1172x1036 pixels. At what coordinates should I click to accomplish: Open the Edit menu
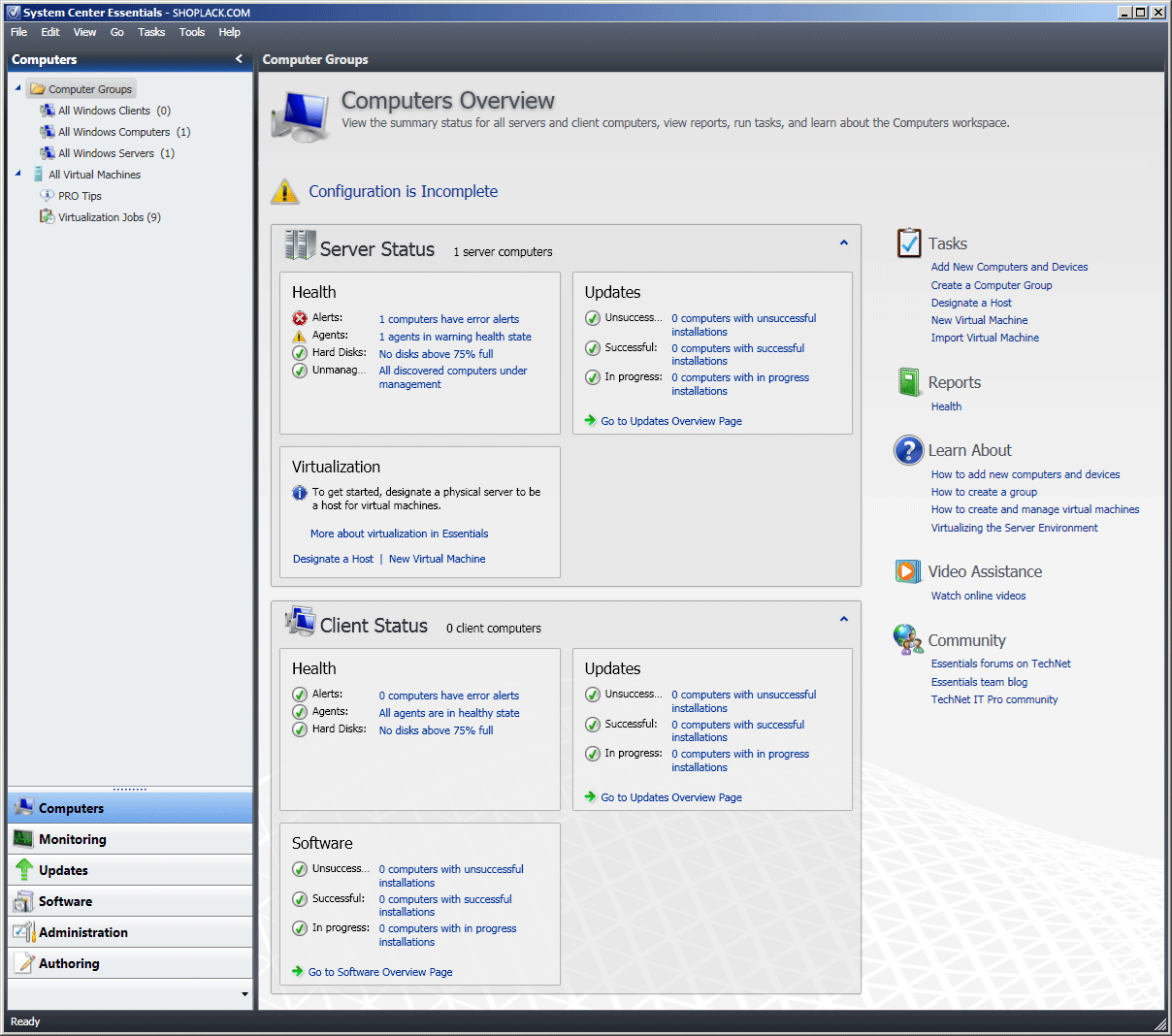tap(50, 32)
